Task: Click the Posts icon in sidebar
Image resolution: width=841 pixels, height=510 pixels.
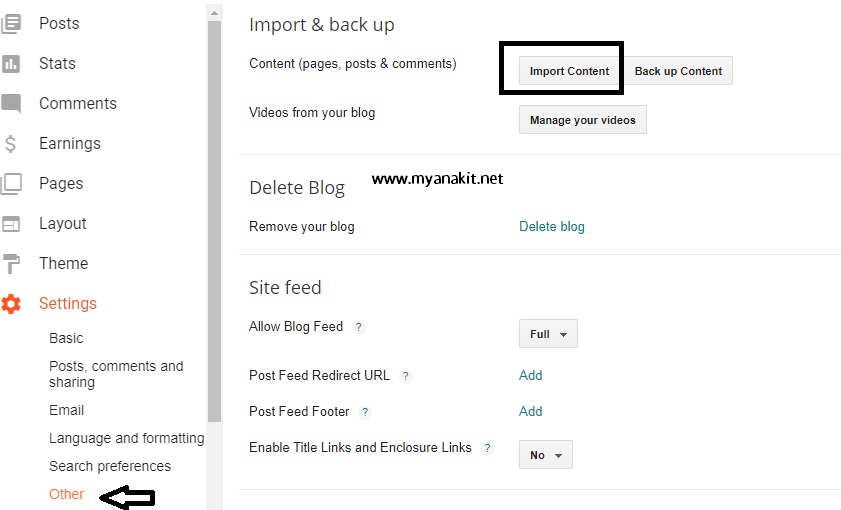Action: tap(11, 23)
